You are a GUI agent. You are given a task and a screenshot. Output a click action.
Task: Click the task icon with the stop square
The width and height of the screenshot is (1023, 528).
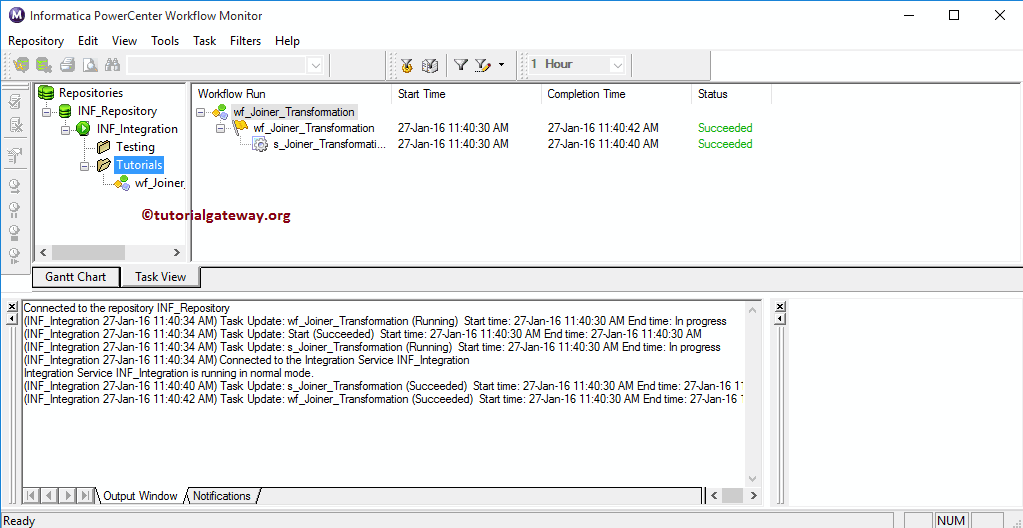14,232
